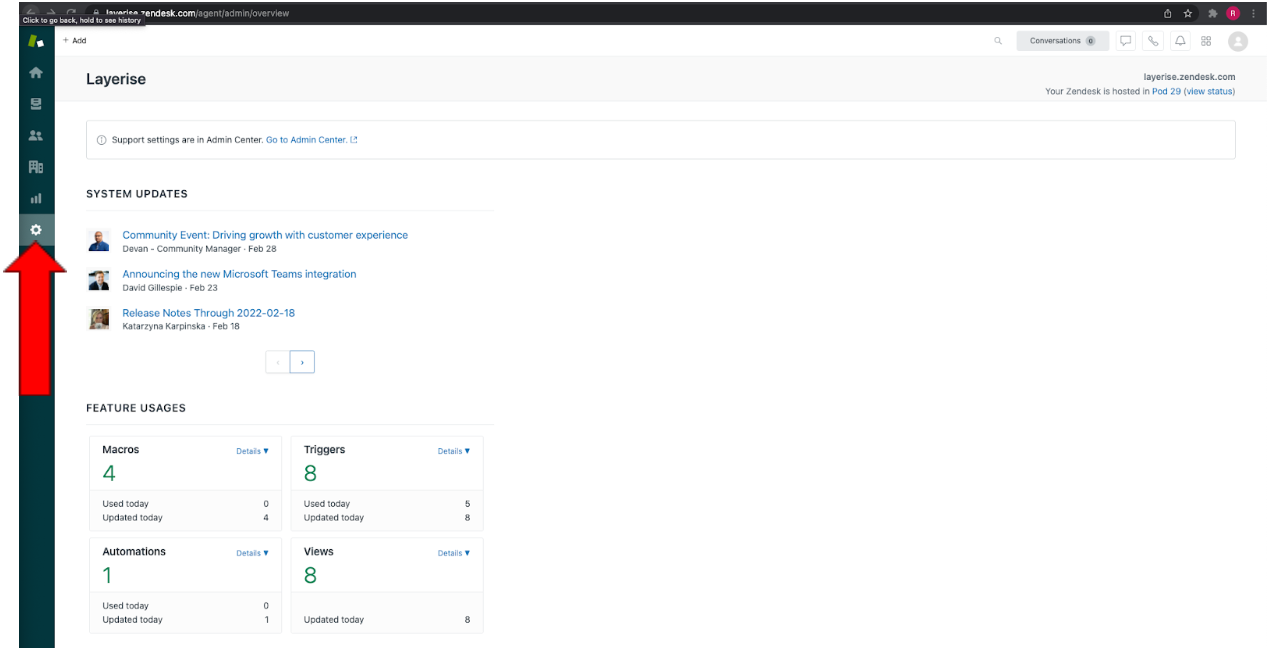Bookmark page with the star icon
The height and width of the screenshot is (649, 1269).
tap(1188, 13)
